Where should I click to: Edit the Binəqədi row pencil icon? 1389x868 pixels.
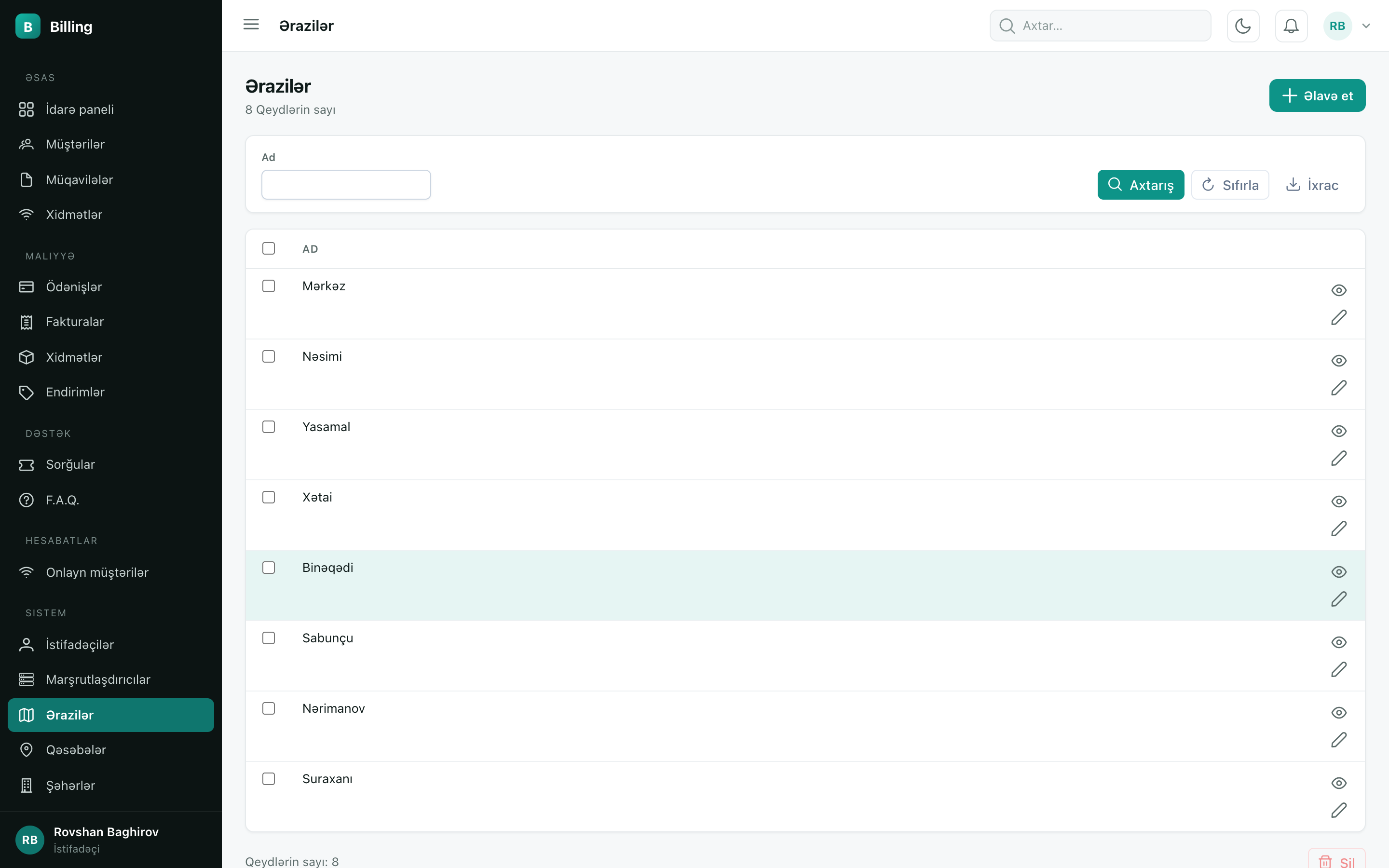point(1338,599)
